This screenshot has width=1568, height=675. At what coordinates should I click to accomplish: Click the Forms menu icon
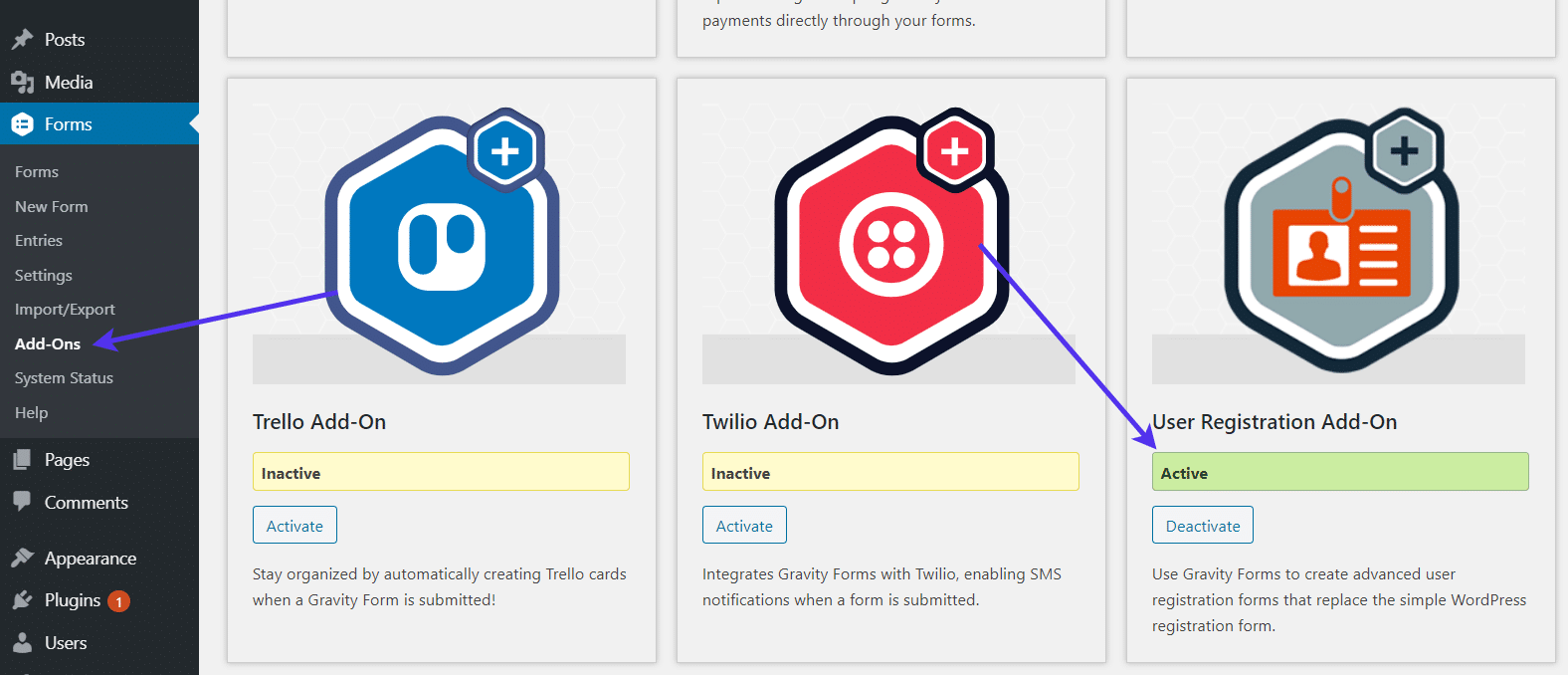coord(22,124)
